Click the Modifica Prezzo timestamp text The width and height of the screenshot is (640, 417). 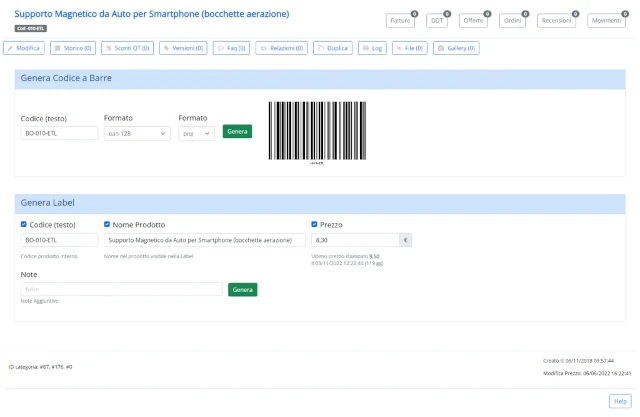click(x=587, y=373)
